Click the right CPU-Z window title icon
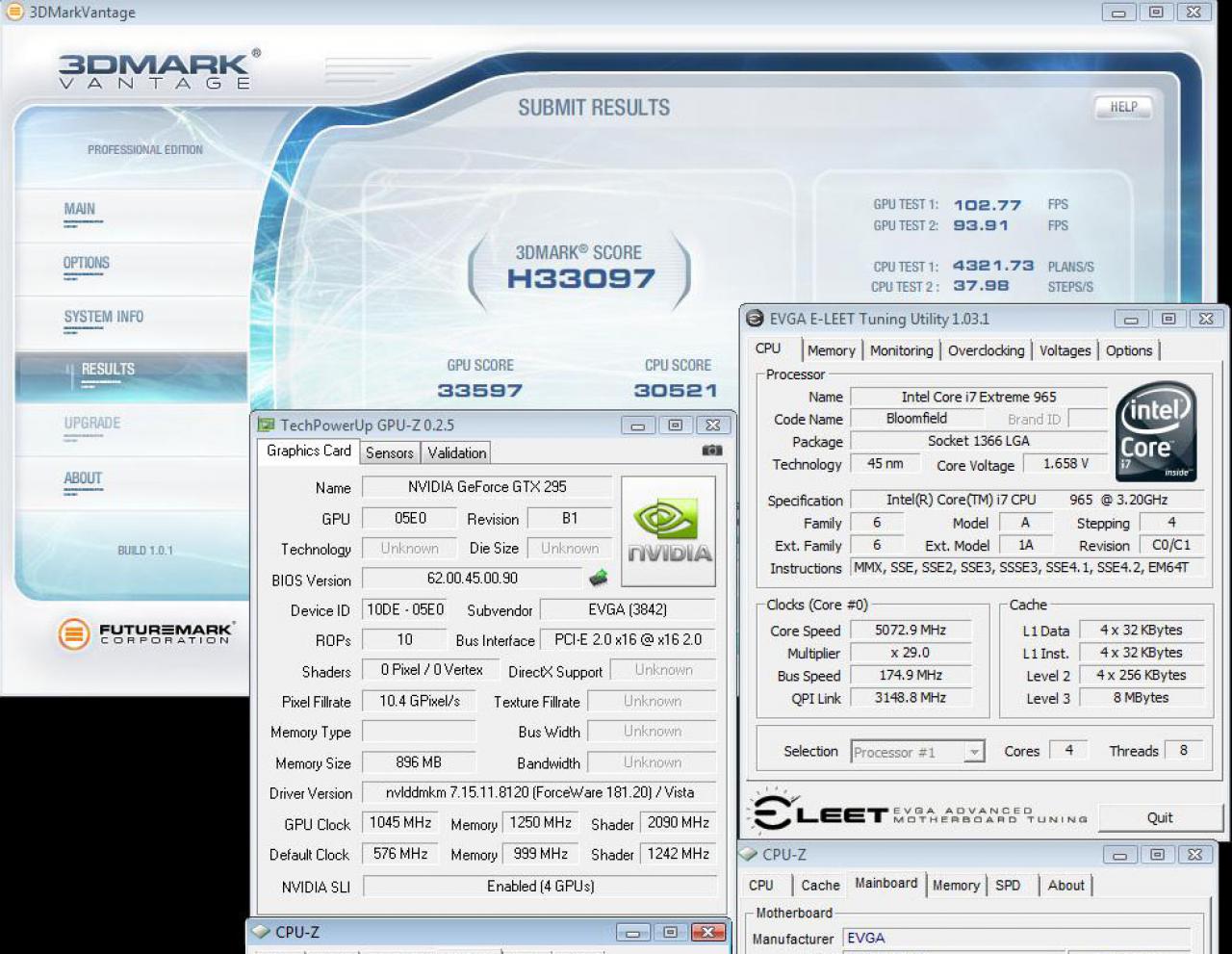The image size is (1232, 954). pyautogui.click(x=749, y=854)
